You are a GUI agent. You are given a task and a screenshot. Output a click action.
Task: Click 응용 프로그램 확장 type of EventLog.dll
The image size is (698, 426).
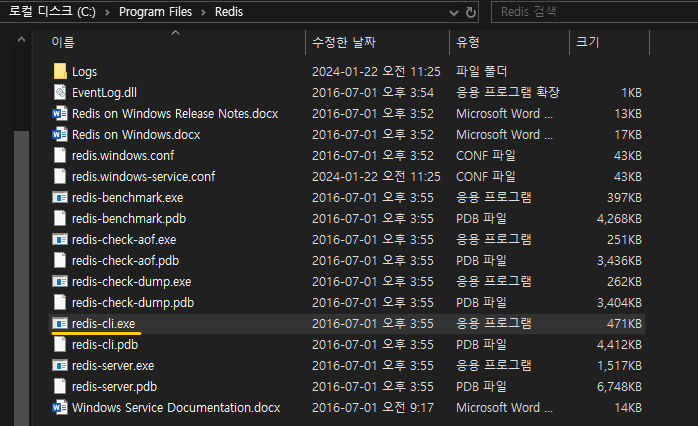(x=507, y=92)
